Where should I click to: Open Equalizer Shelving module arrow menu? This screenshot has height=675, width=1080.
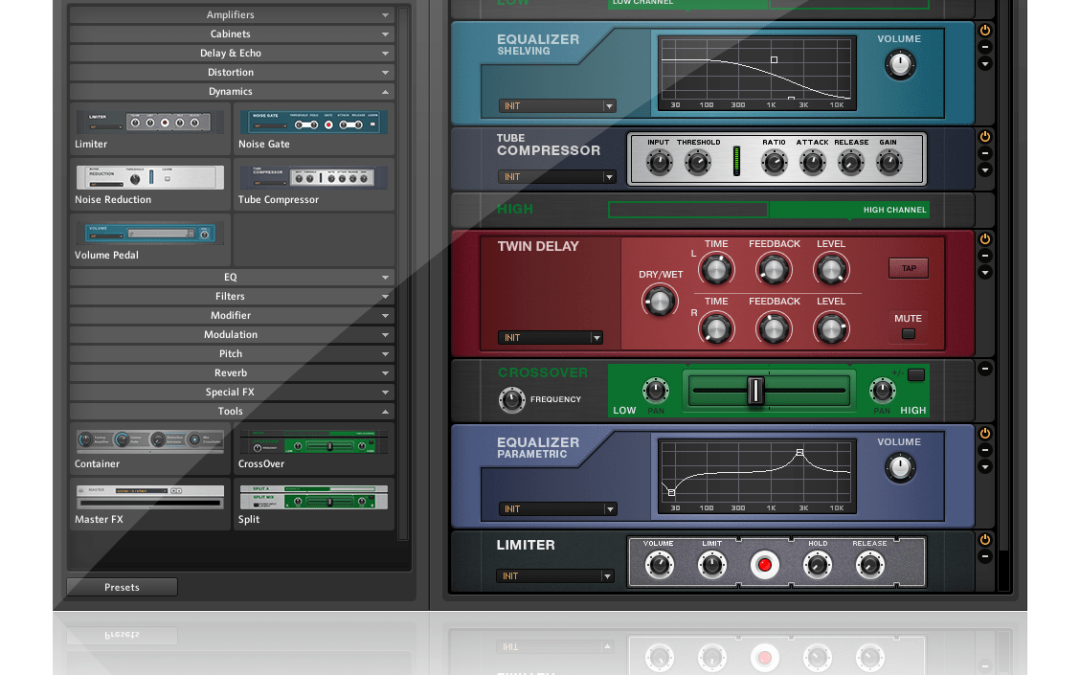pos(985,64)
